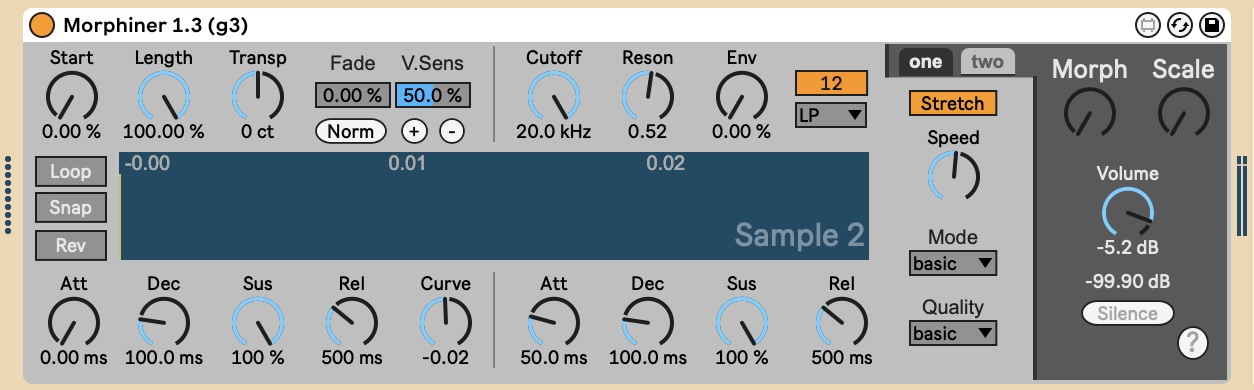Viewport: 1254px width, 390px height.
Task: Click the Sample 2 waveform display
Action: pyautogui.click(x=494, y=206)
